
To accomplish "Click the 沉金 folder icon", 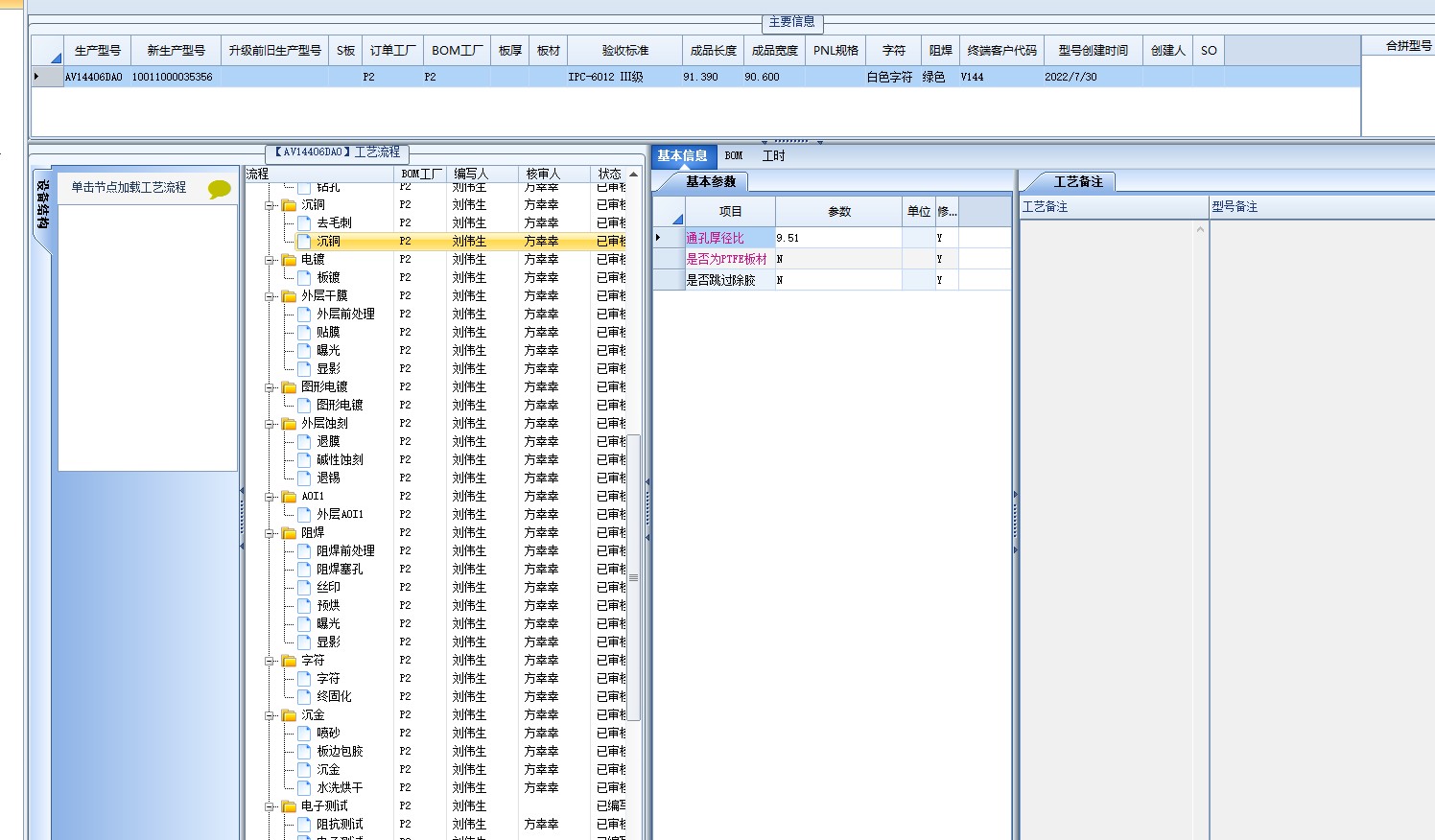I will 289,715.
